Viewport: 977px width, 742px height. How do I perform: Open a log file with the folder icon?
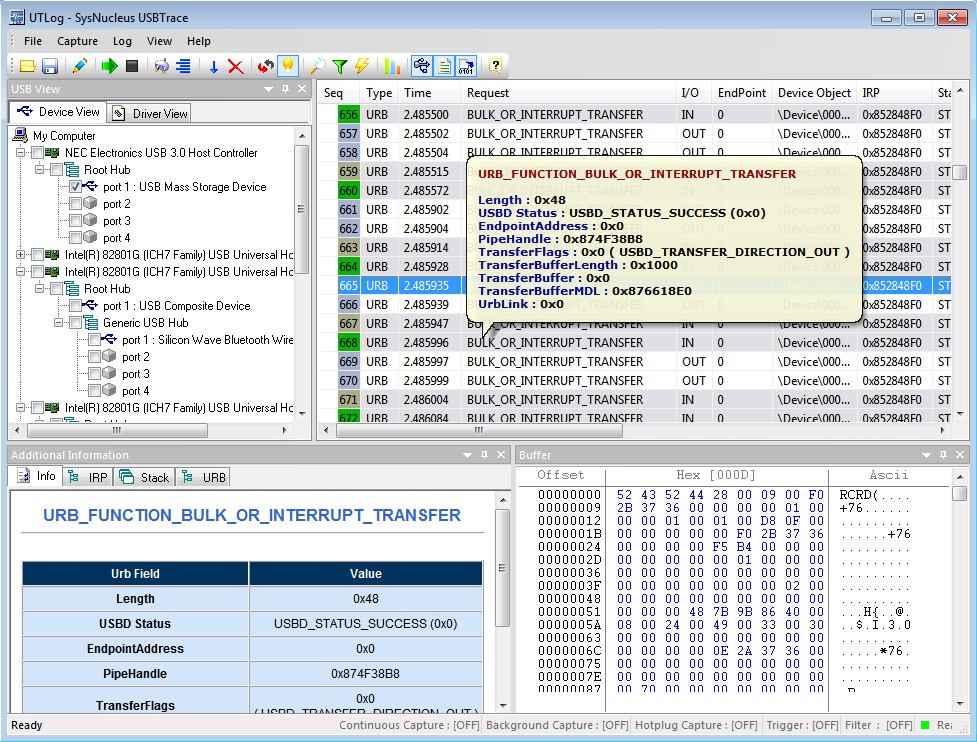click(27, 66)
